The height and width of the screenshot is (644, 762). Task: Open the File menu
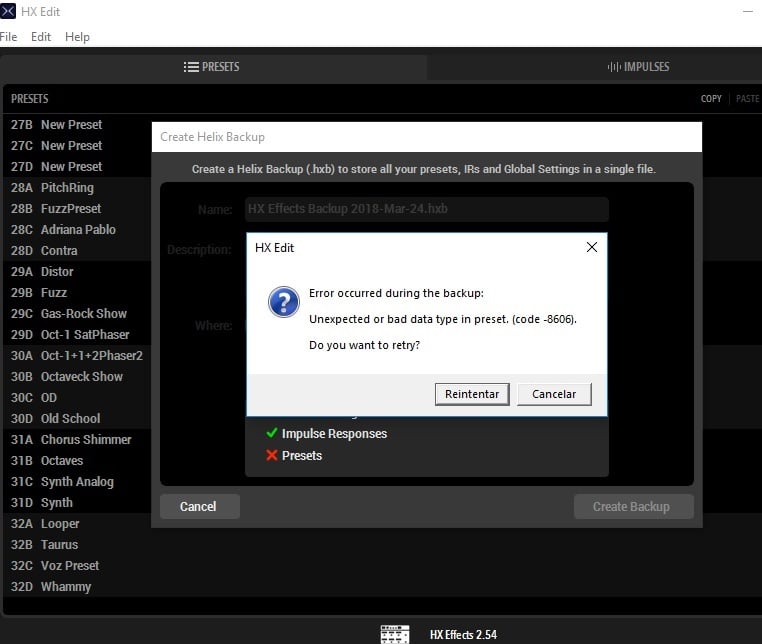tap(8, 37)
